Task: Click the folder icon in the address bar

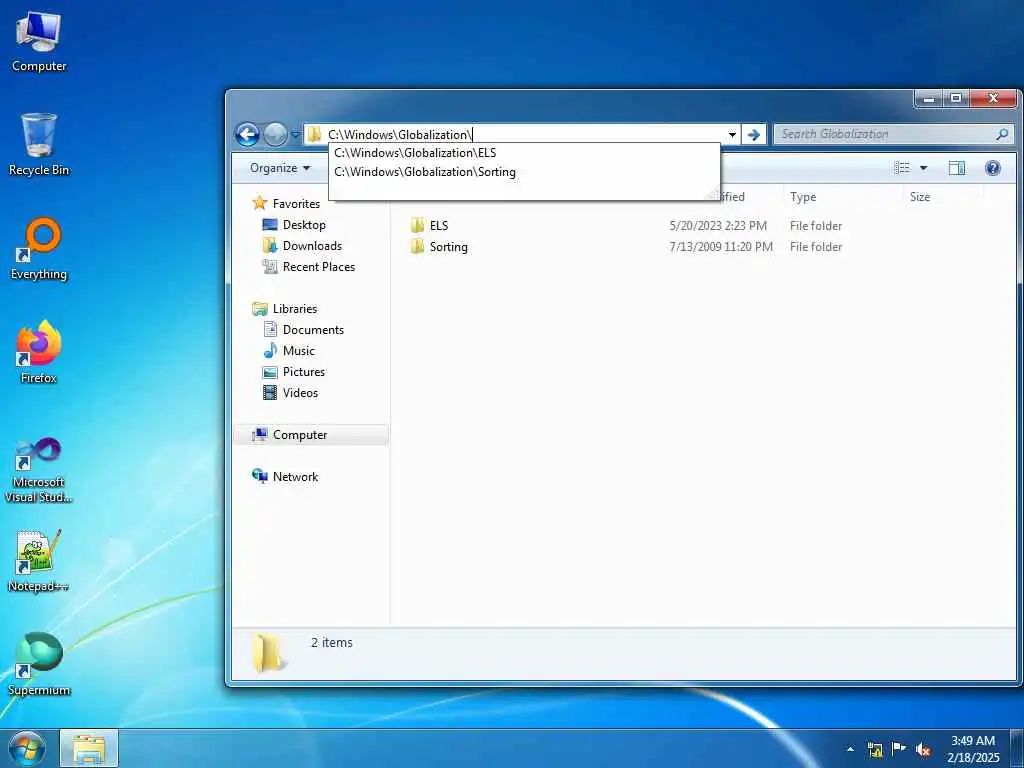Action: (x=314, y=135)
